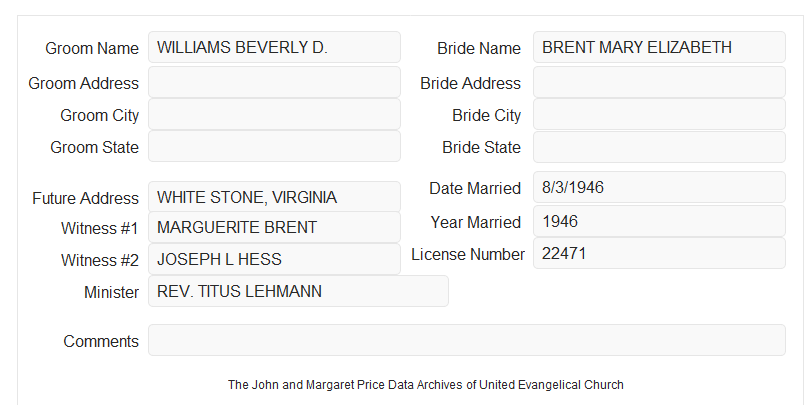
Task: Select the Groom City input box
Action: [x=274, y=114]
